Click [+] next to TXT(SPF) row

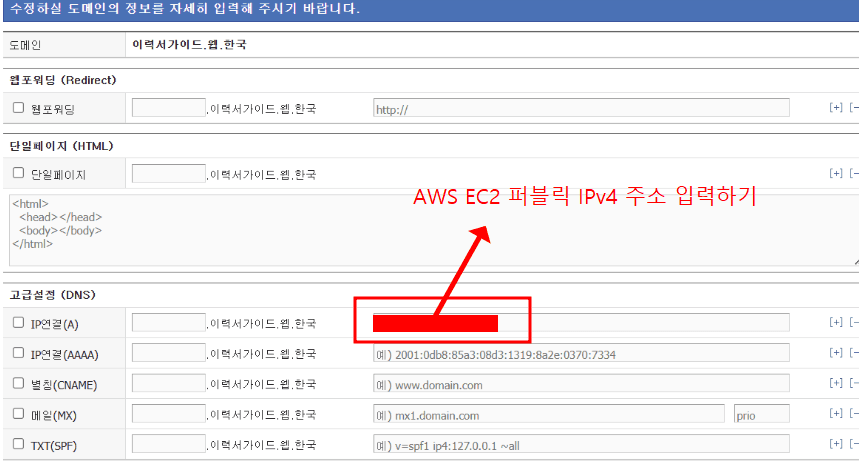tap(836, 445)
